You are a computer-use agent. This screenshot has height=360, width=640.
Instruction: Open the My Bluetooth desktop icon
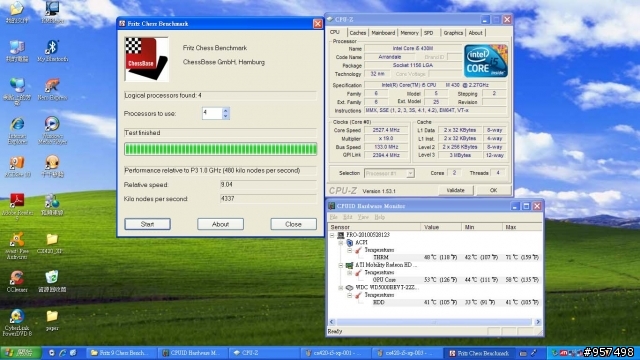pos(52,51)
